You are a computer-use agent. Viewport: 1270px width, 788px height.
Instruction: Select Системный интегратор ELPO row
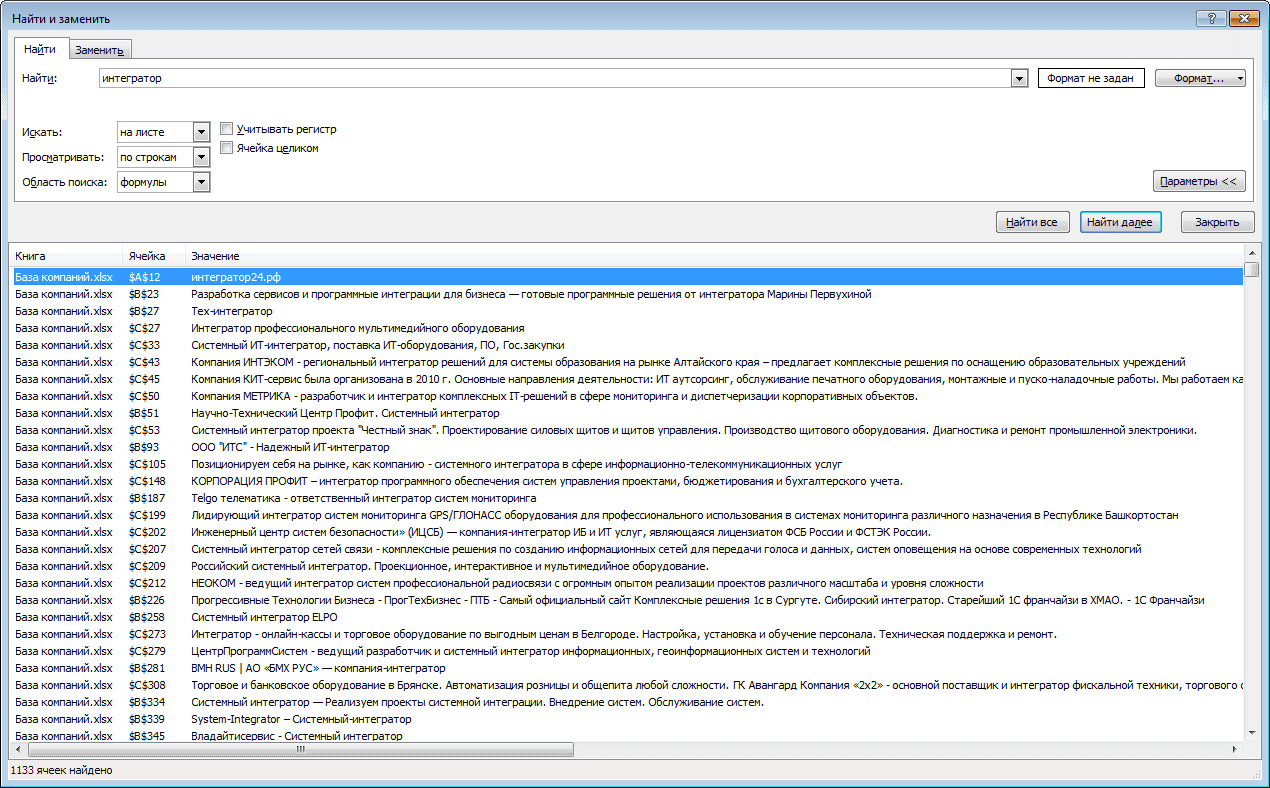click(626, 617)
